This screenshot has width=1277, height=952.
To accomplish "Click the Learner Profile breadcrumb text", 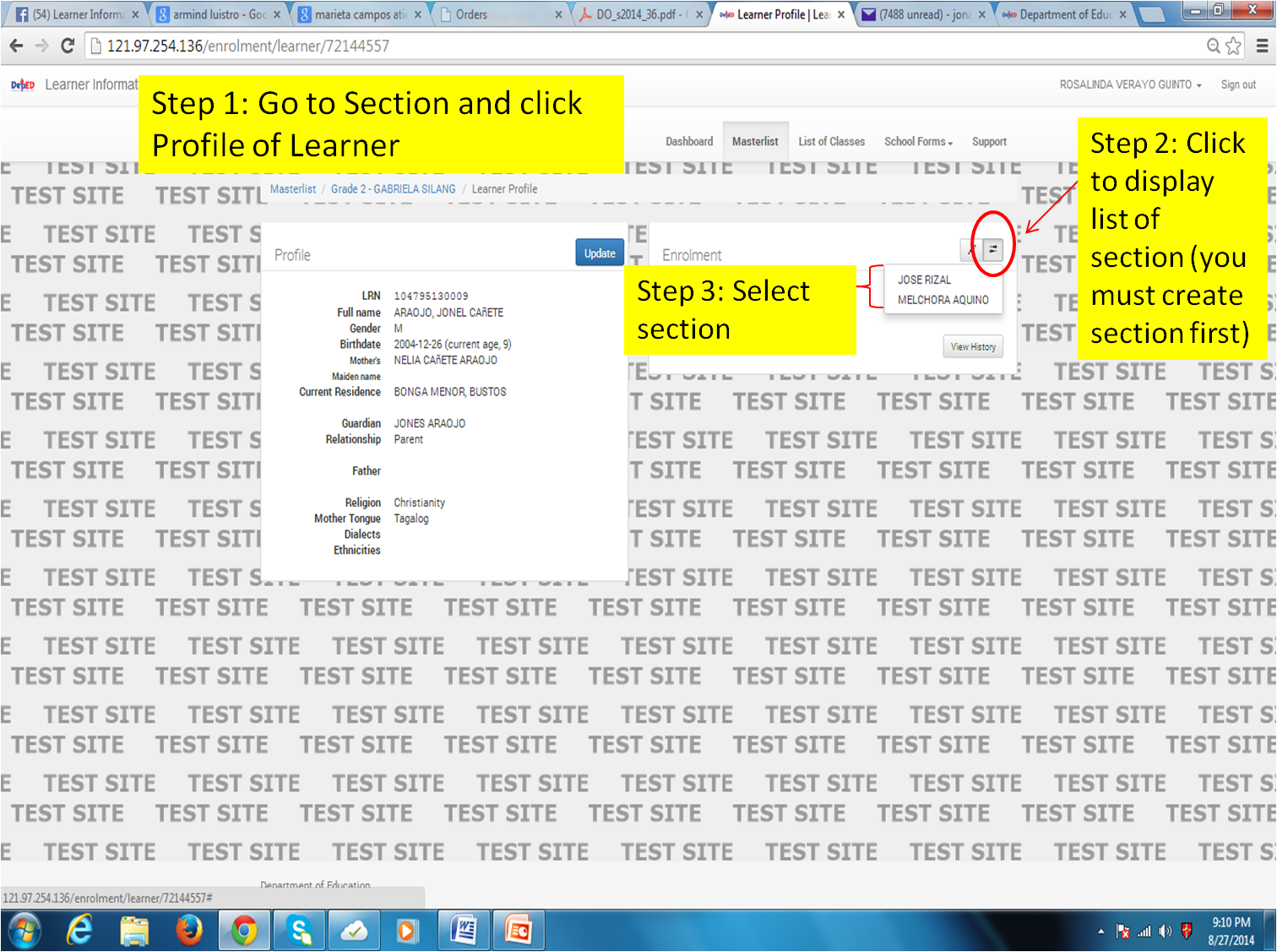I will [504, 189].
